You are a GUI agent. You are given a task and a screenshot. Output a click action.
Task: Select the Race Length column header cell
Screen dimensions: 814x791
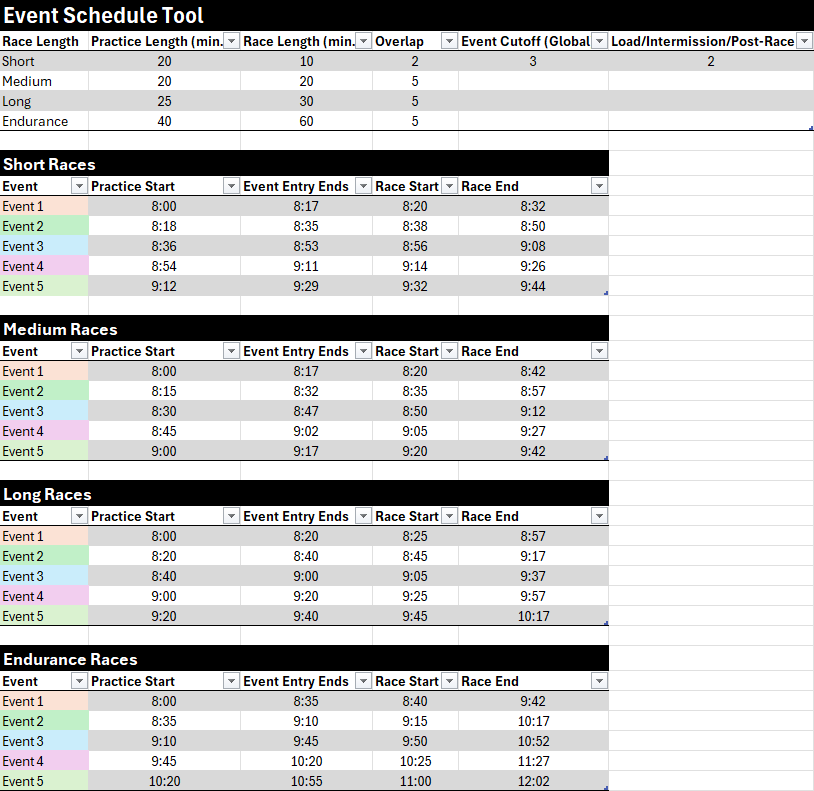click(x=44, y=41)
